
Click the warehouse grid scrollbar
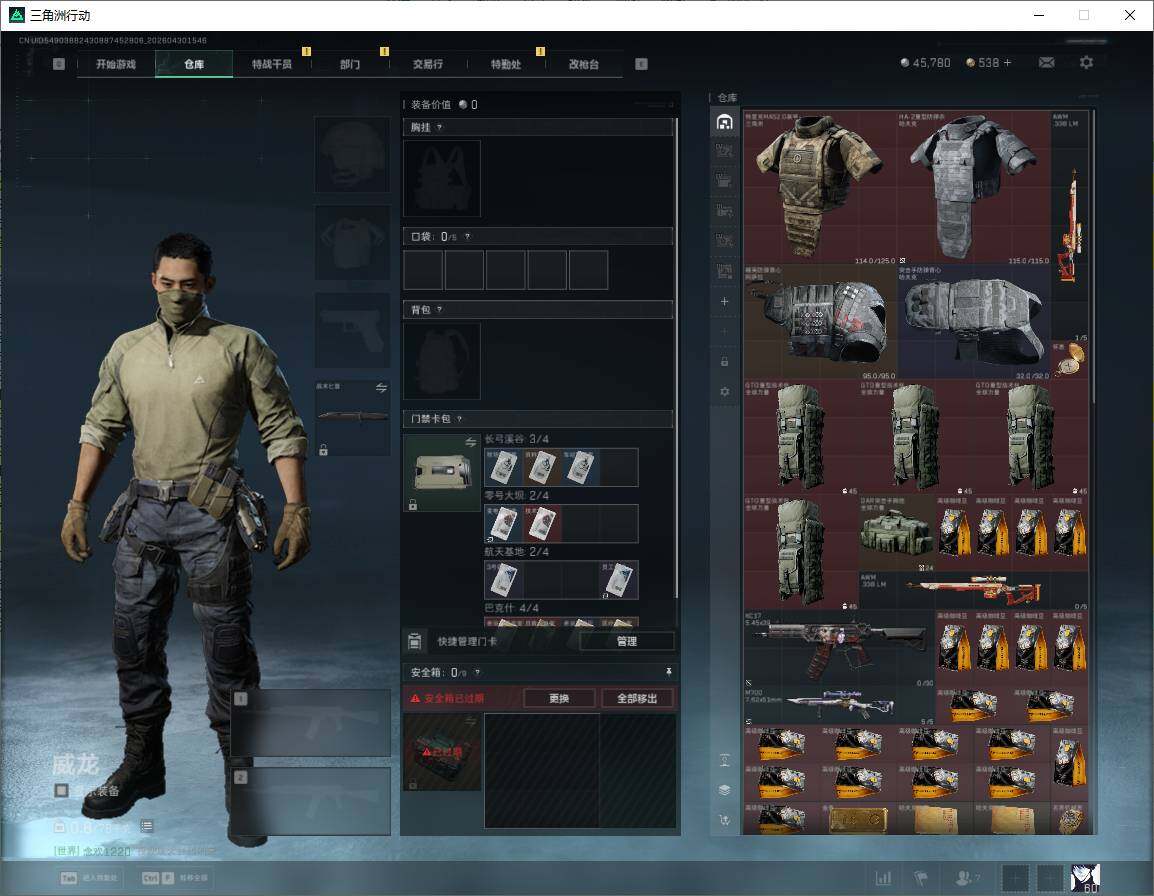1093,256
